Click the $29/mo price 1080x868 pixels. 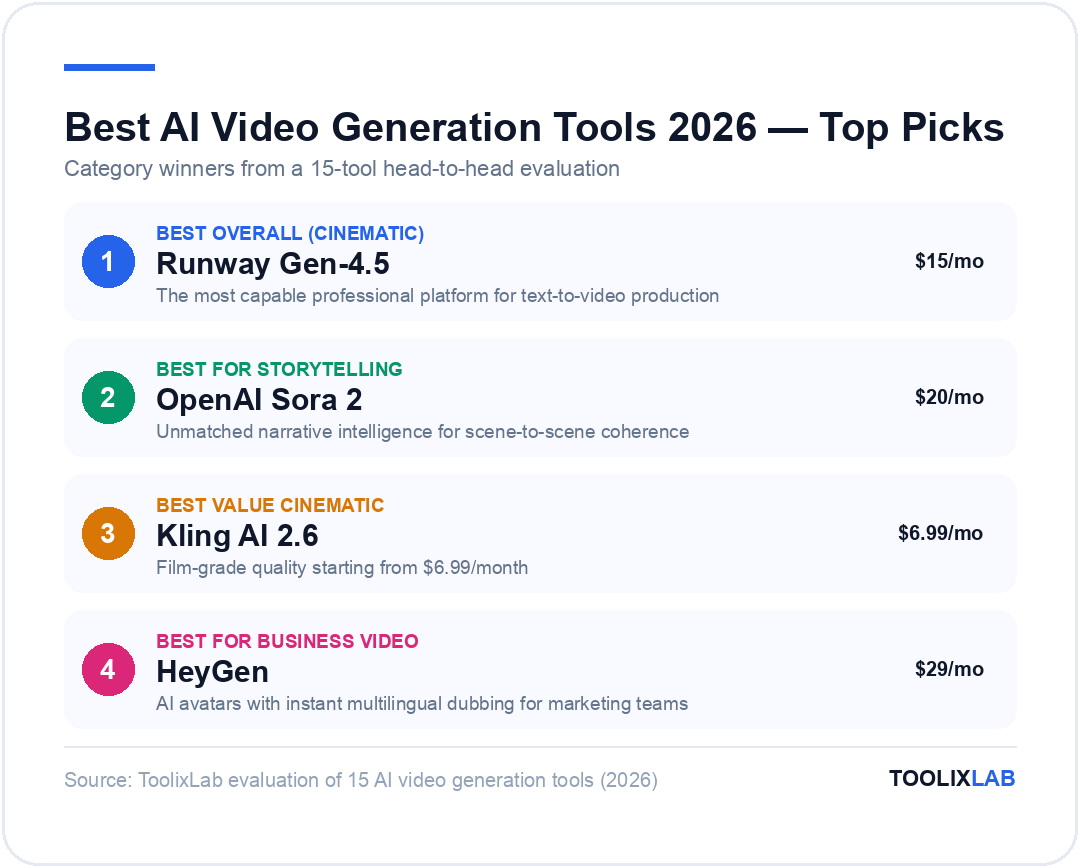point(949,669)
